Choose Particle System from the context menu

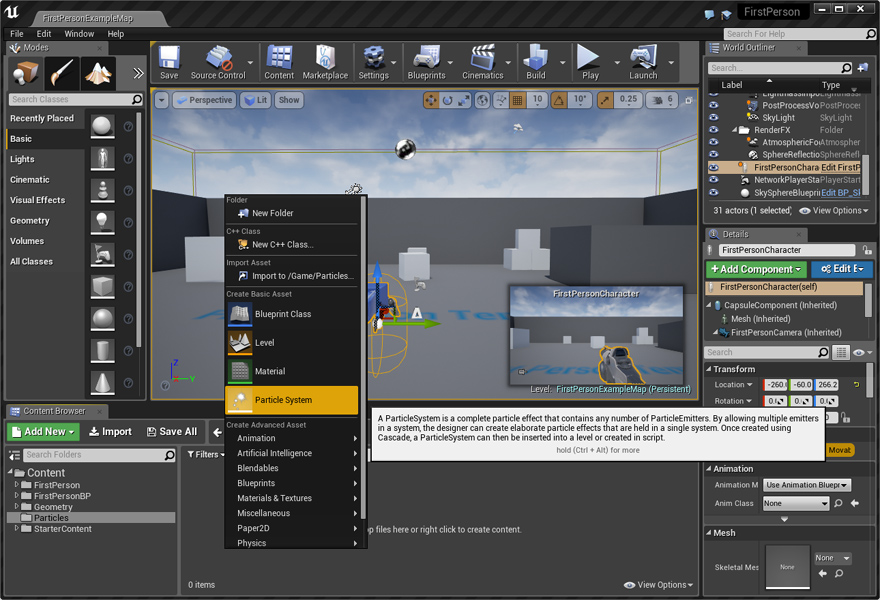pyautogui.click(x=291, y=400)
